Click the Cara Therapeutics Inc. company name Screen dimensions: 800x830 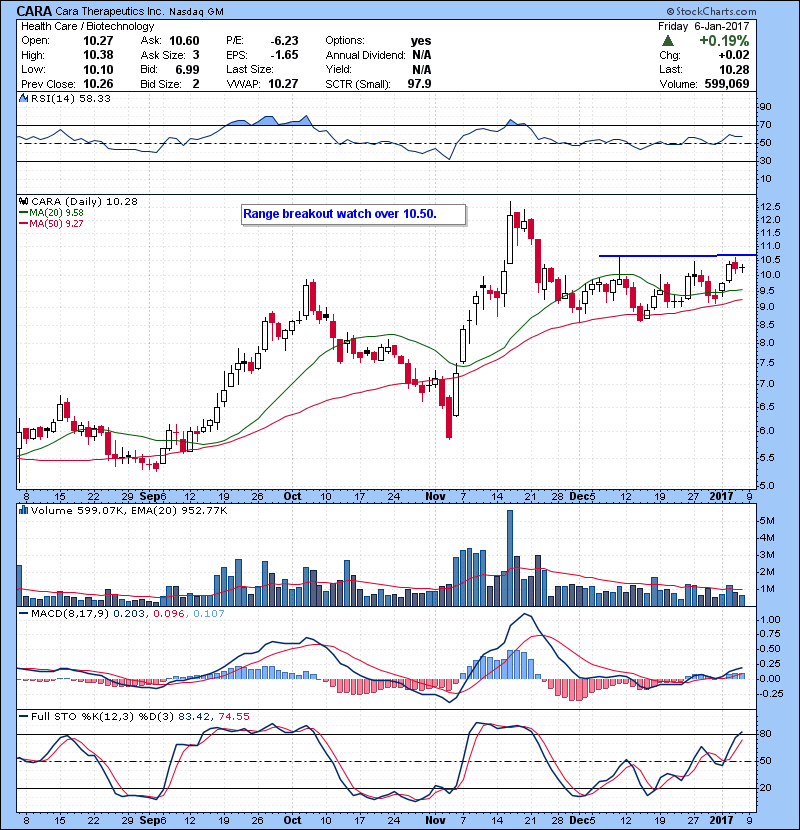110,11
